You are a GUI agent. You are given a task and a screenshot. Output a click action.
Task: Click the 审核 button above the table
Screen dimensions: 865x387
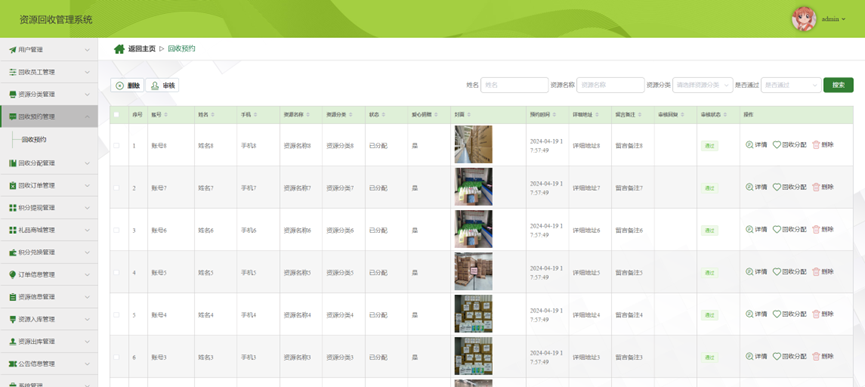pos(162,85)
